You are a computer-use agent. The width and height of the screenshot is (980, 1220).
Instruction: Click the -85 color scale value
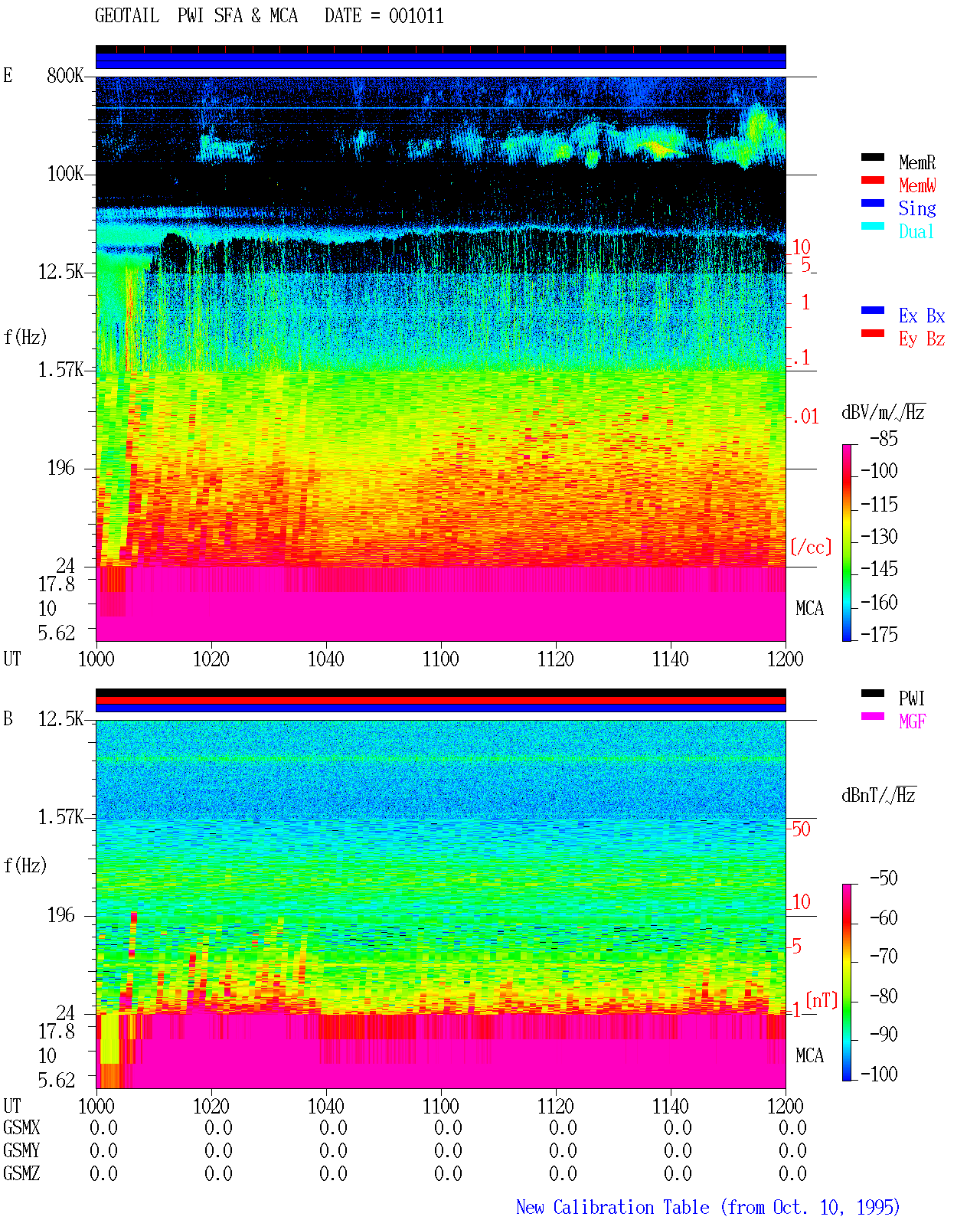coord(884,439)
